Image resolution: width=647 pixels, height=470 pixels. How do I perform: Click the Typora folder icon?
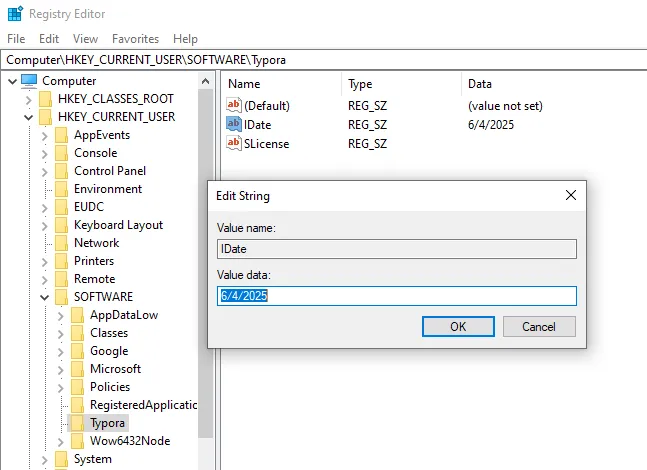coord(78,423)
